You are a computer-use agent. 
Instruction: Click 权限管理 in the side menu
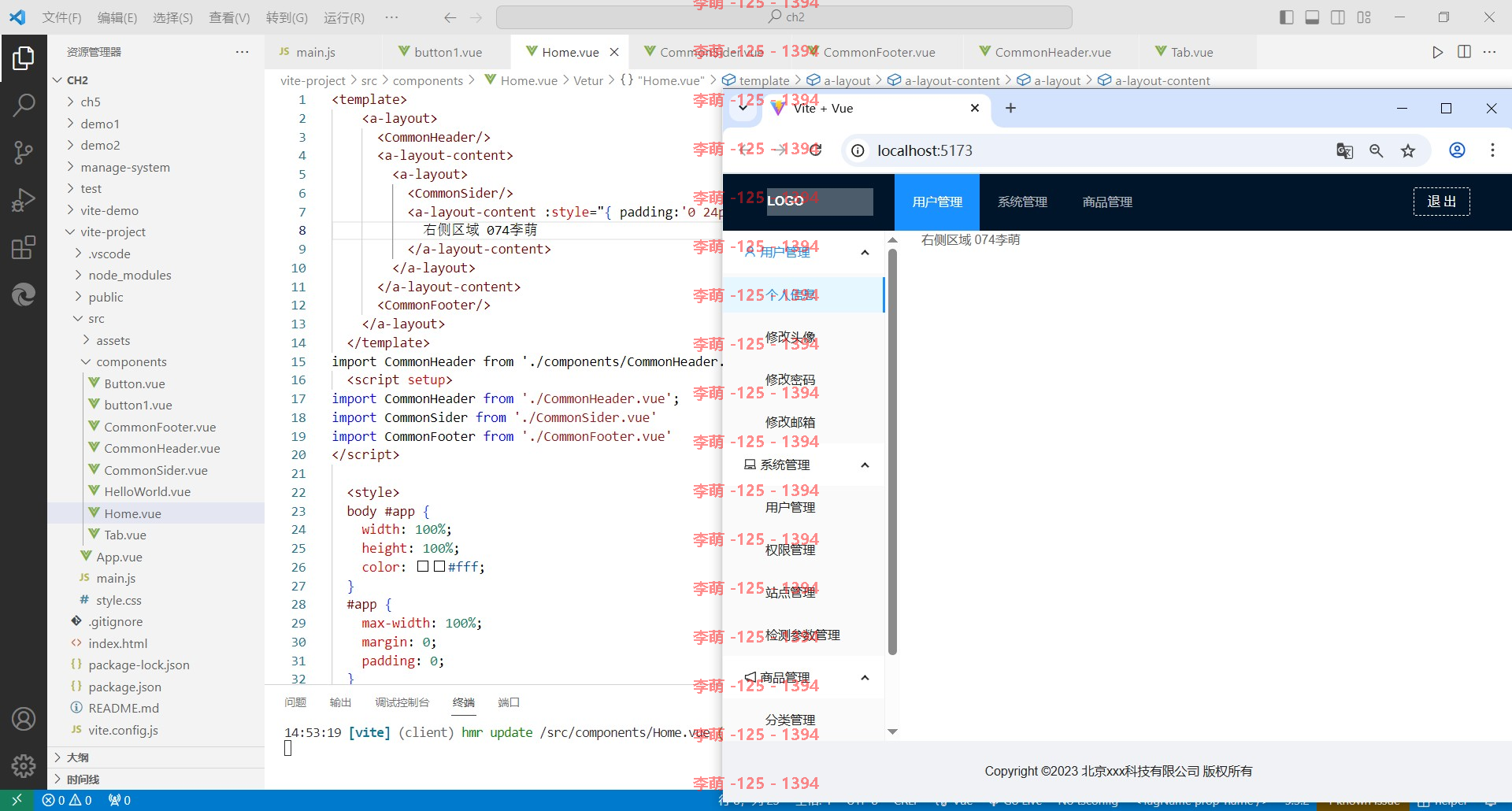pos(803,550)
